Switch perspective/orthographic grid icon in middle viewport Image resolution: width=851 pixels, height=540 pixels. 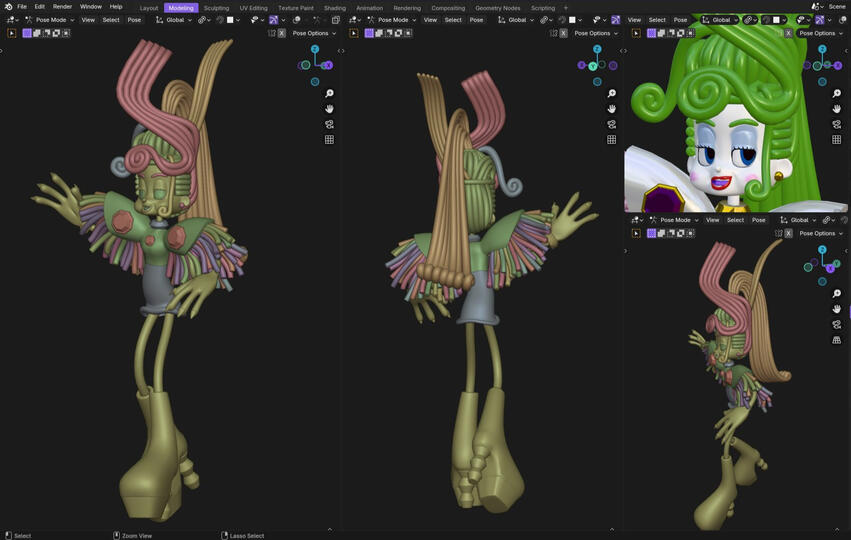pyautogui.click(x=611, y=140)
